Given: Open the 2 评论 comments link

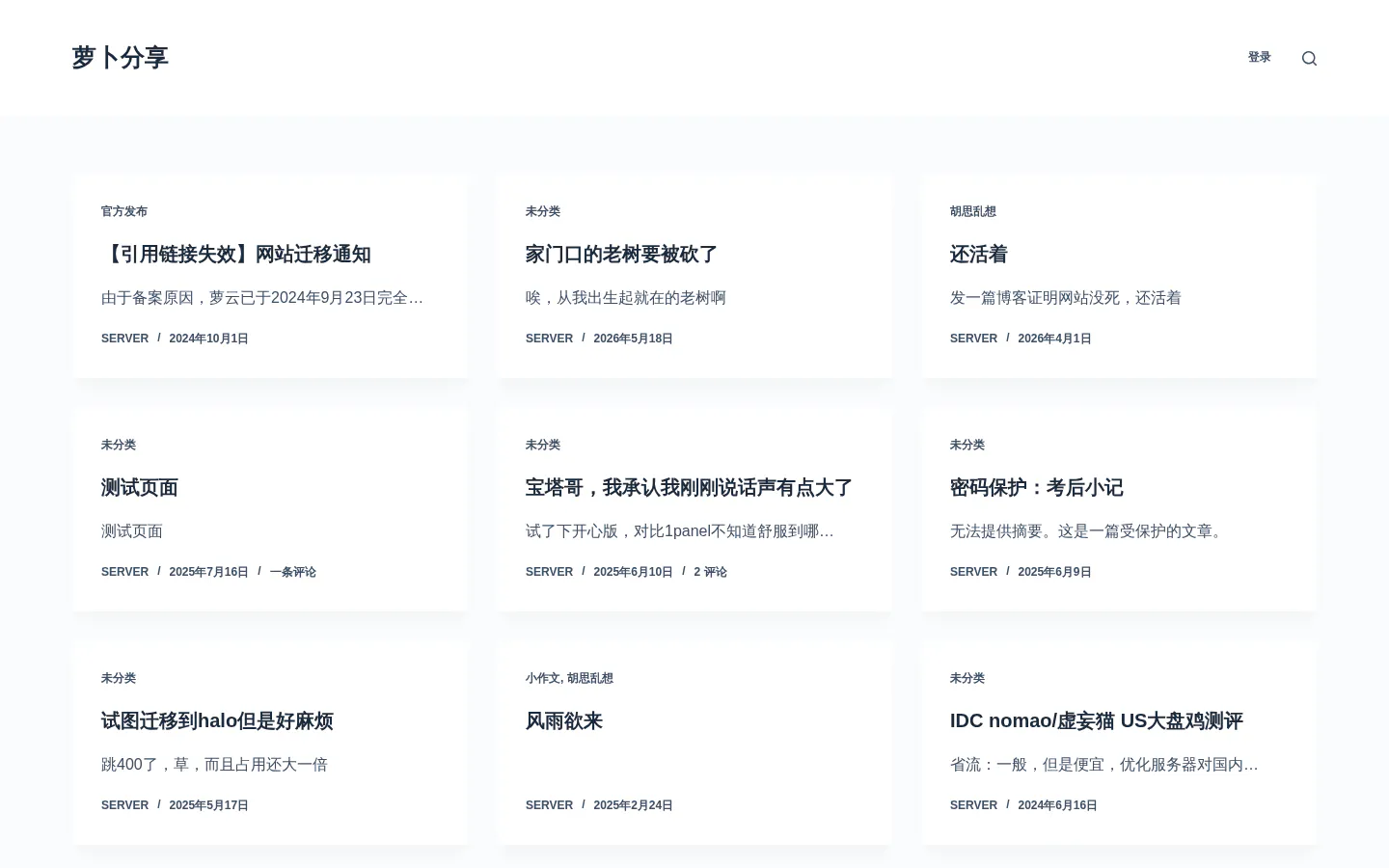Looking at the screenshot, I should (x=710, y=572).
